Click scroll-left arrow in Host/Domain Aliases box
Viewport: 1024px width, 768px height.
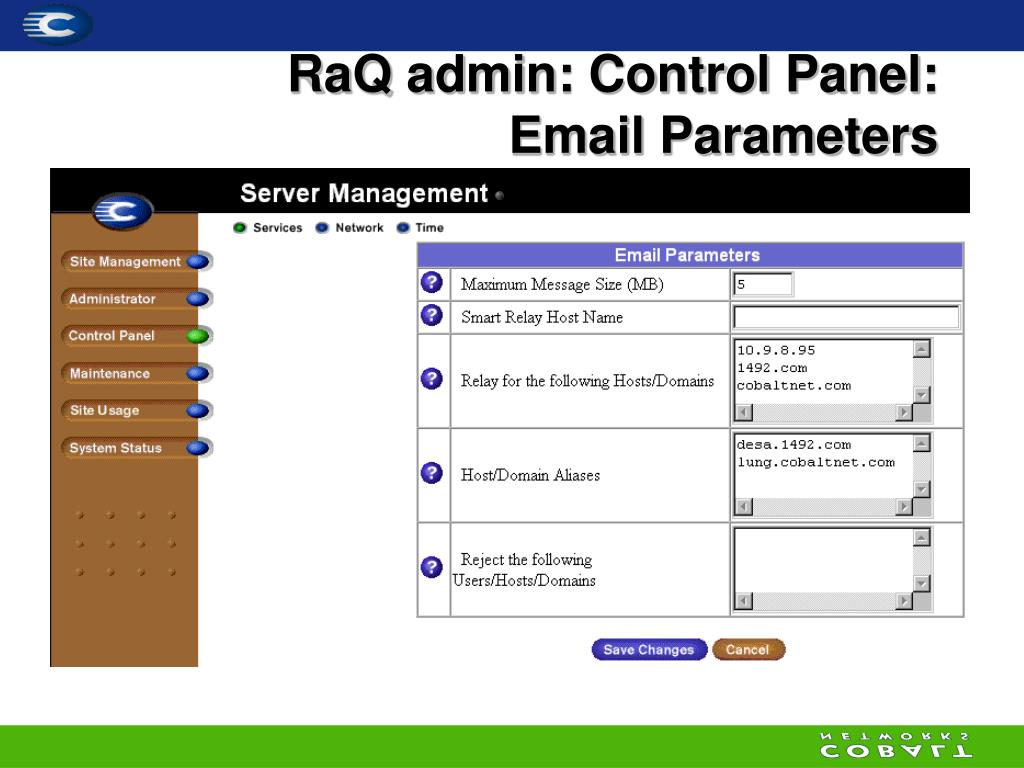pyautogui.click(x=743, y=507)
